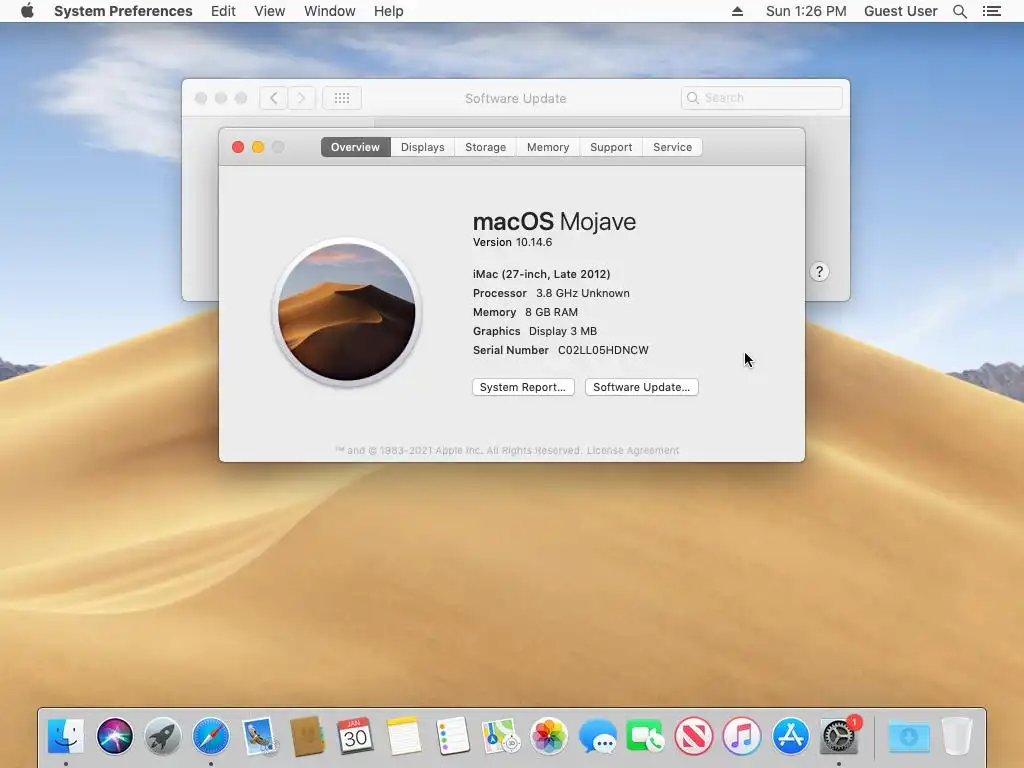Open Safari compass icon in dock
1024x768 pixels.
tap(211, 736)
